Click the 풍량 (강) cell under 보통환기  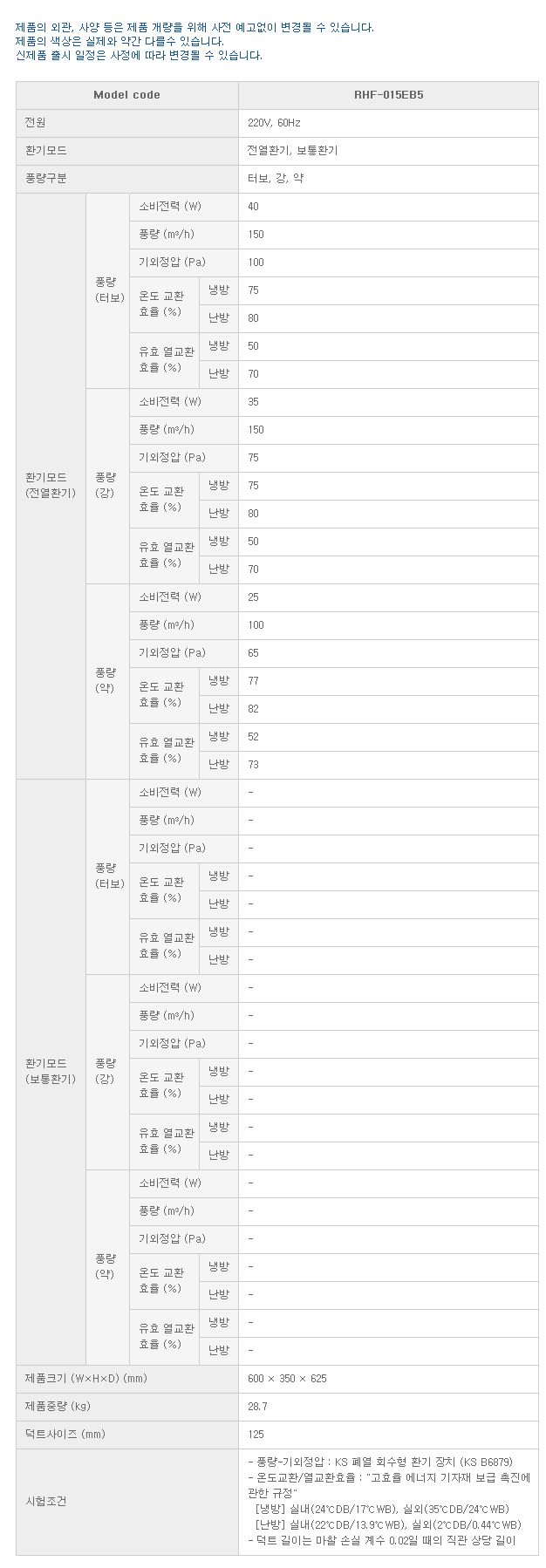tap(107, 1072)
